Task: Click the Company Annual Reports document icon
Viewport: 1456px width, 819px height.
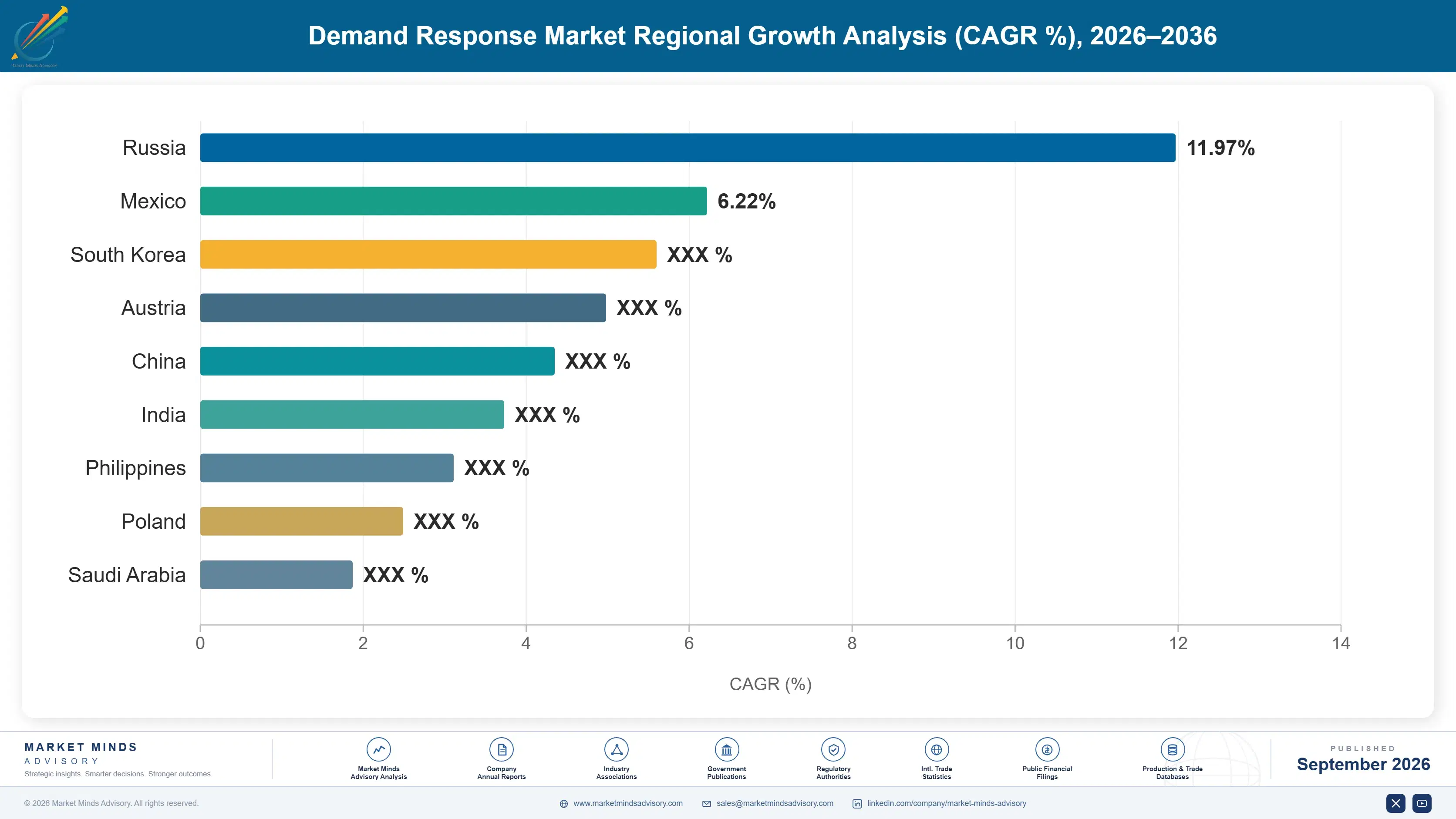Action: click(501, 749)
